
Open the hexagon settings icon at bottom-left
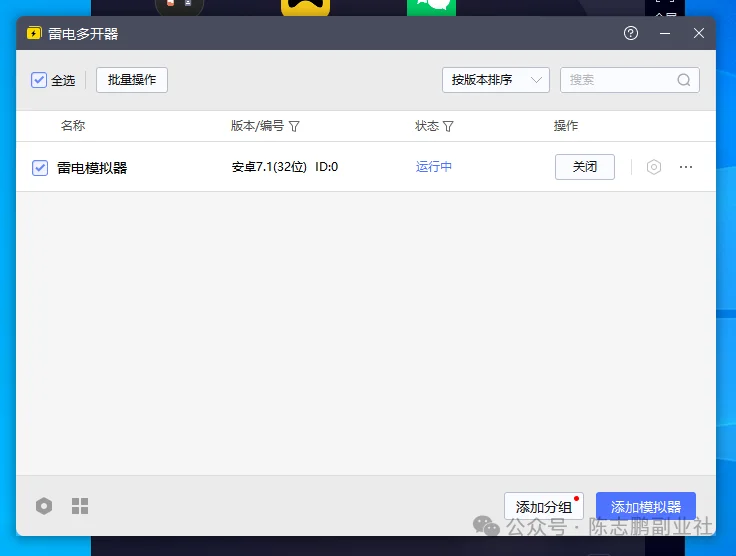(44, 506)
